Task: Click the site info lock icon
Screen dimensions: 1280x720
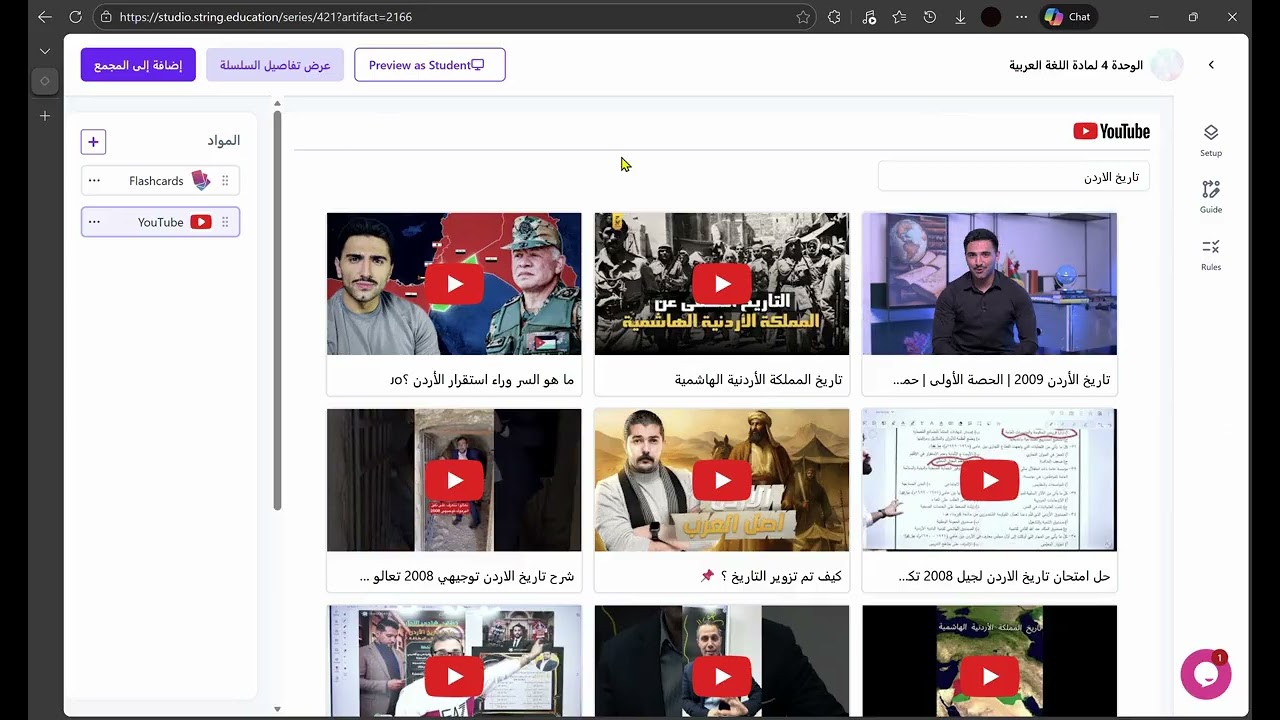Action: 106,17
